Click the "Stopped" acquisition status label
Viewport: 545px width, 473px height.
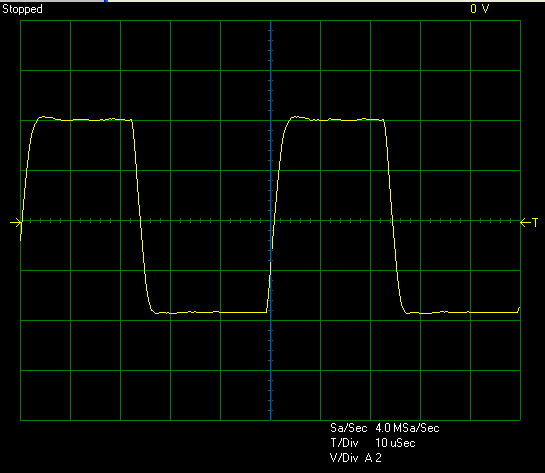tap(22, 9)
